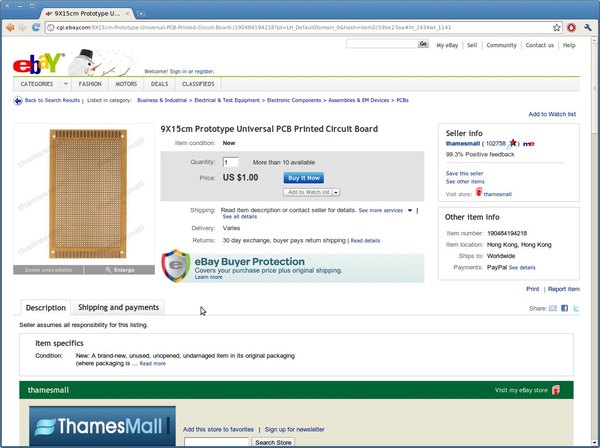The image size is (600, 448).
Task: Click top-right Add to Watch list link
Action: click(x=552, y=114)
